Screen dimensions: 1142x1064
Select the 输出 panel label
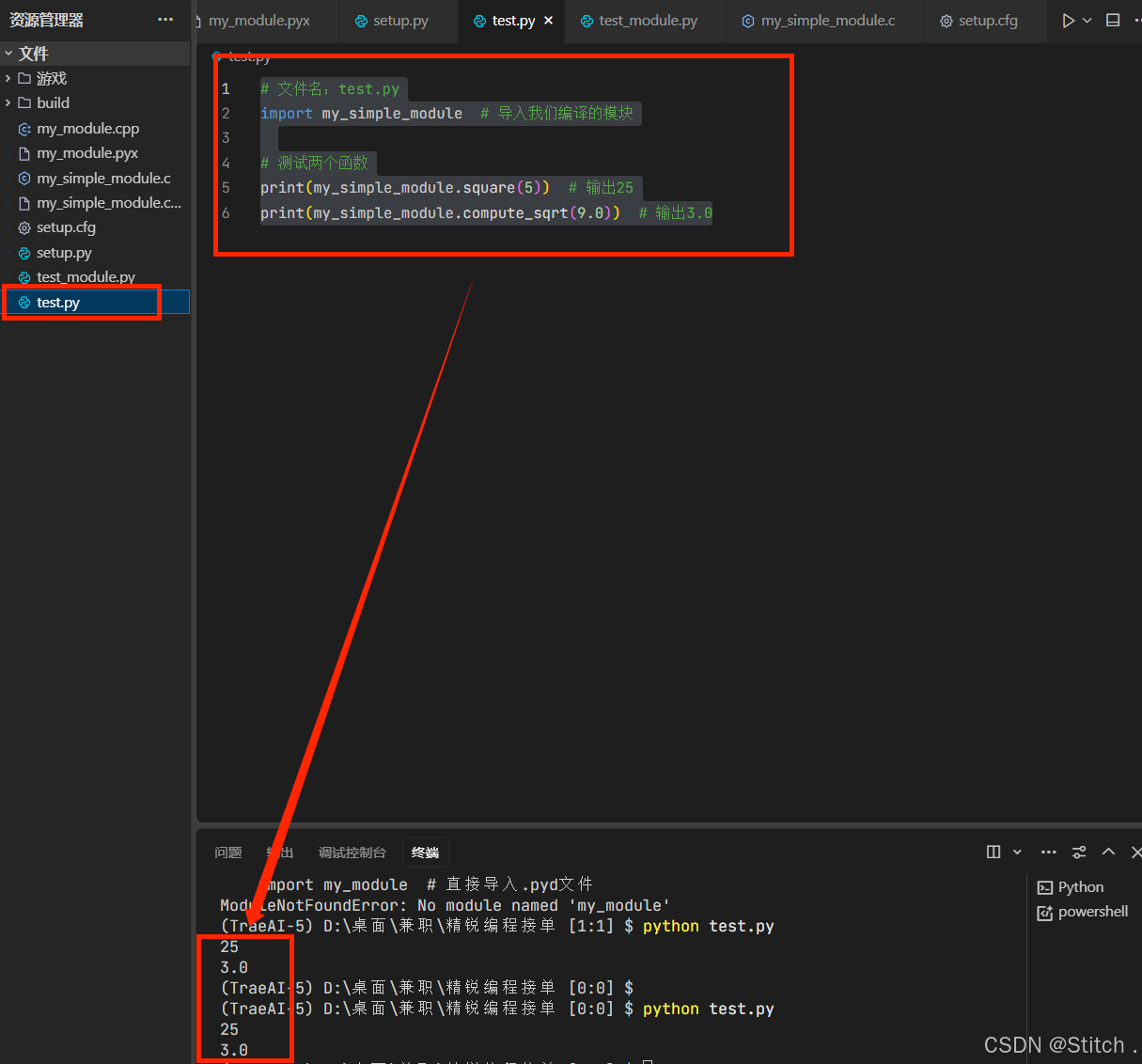[278, 852]
